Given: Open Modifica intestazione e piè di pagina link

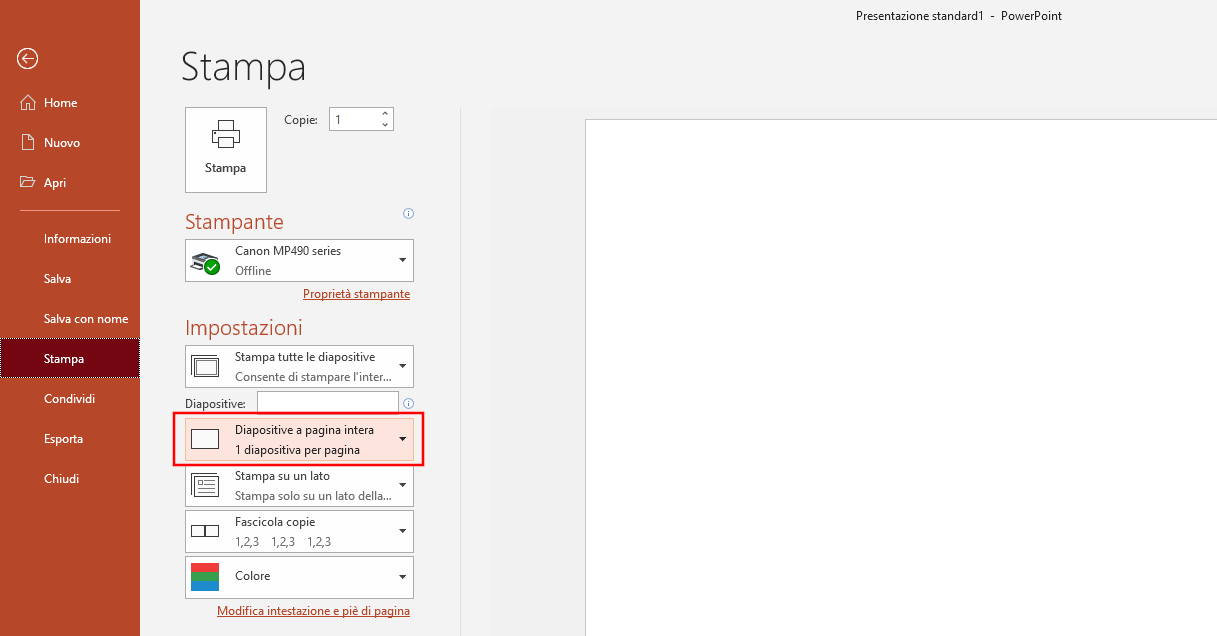Looking at the screenshot, I should (313, 611).
